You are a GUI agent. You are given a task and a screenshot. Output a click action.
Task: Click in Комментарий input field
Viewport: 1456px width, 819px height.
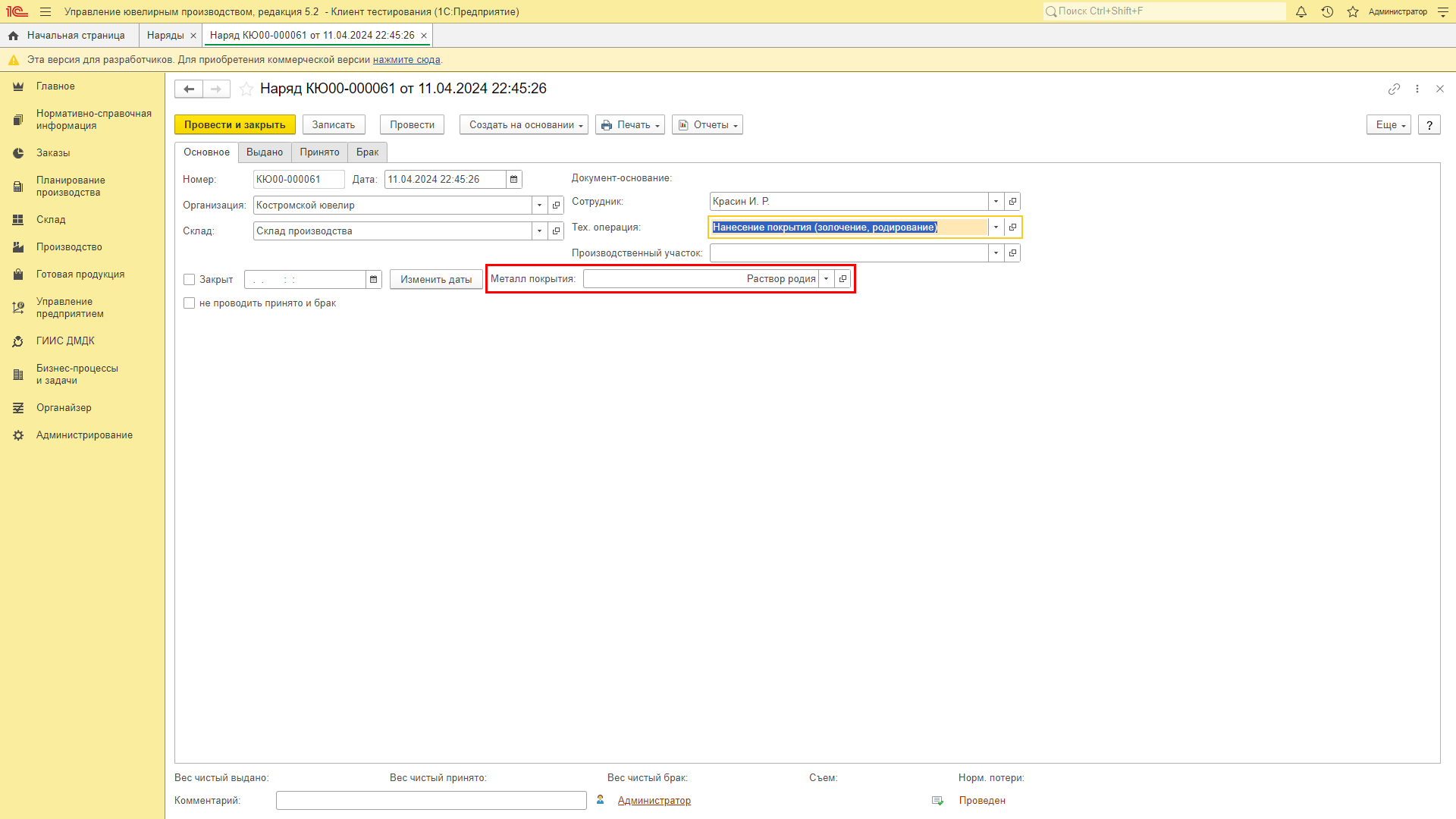click(x=431, y=801)
